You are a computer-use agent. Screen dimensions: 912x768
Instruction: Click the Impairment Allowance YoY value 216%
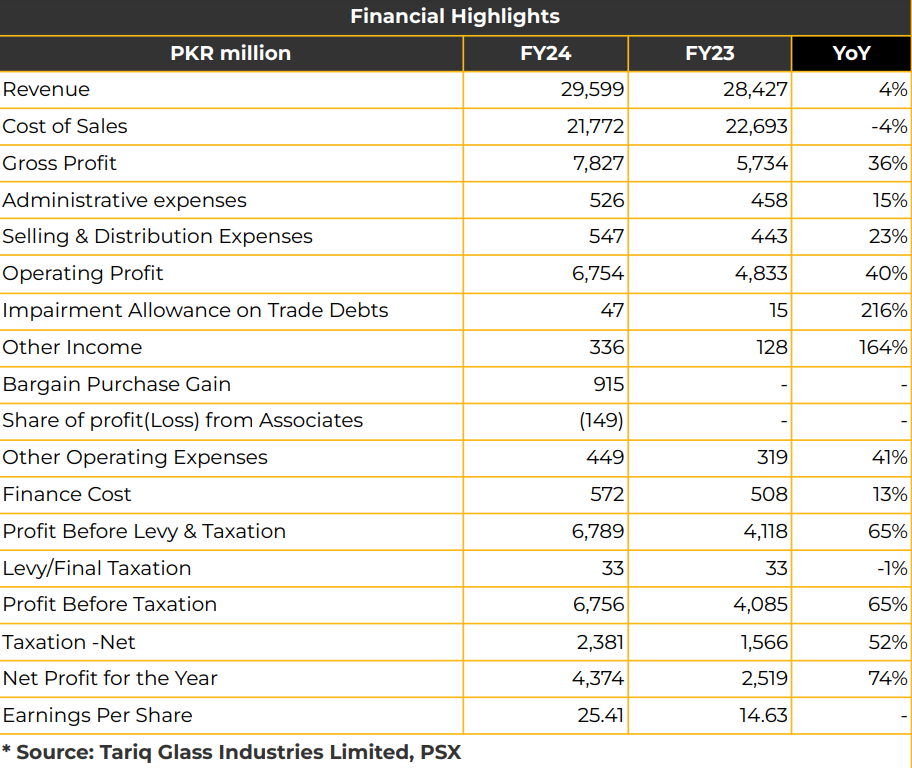(x=884, y=311)
